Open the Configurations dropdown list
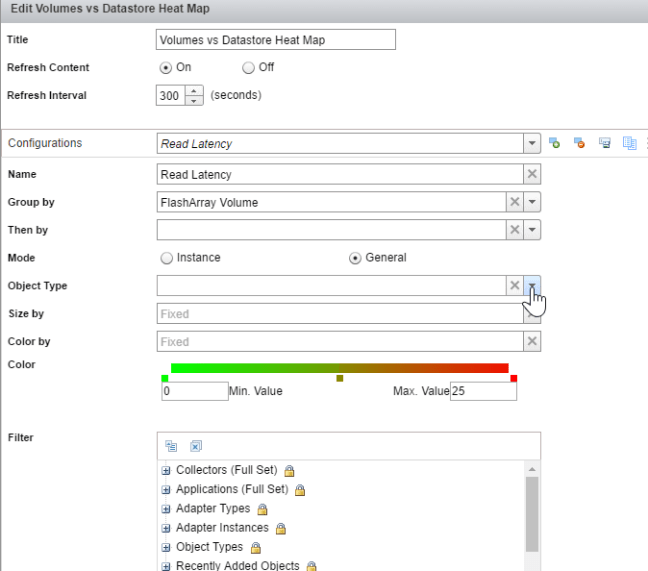The image size is (648, 571). (532, 143)
